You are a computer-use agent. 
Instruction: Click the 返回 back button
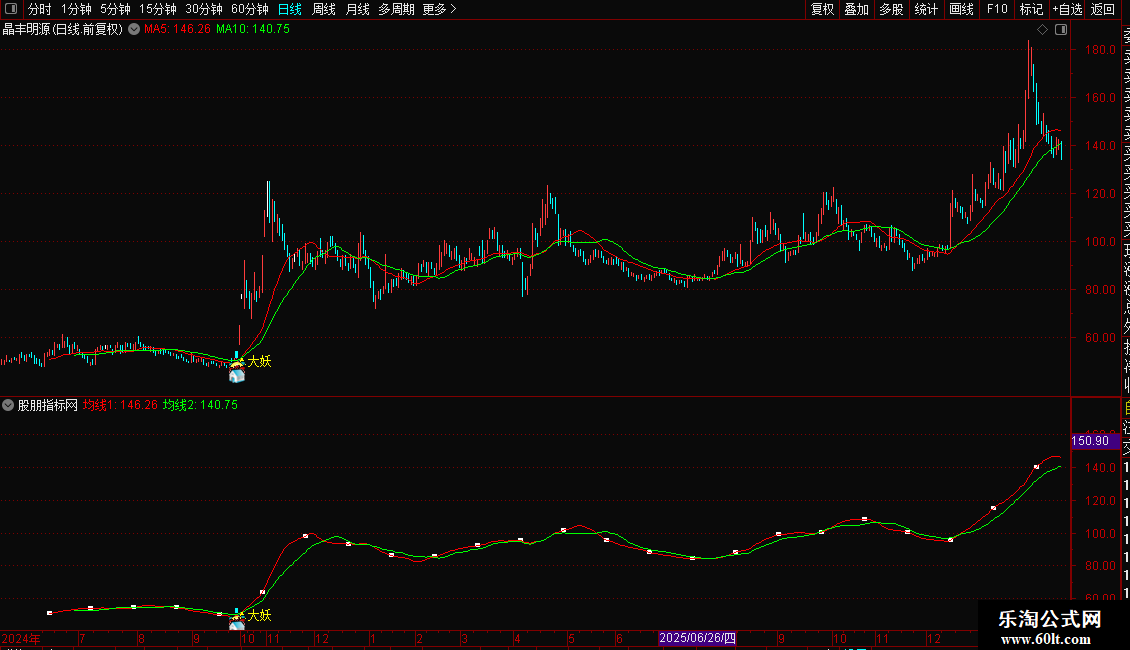1103,9
